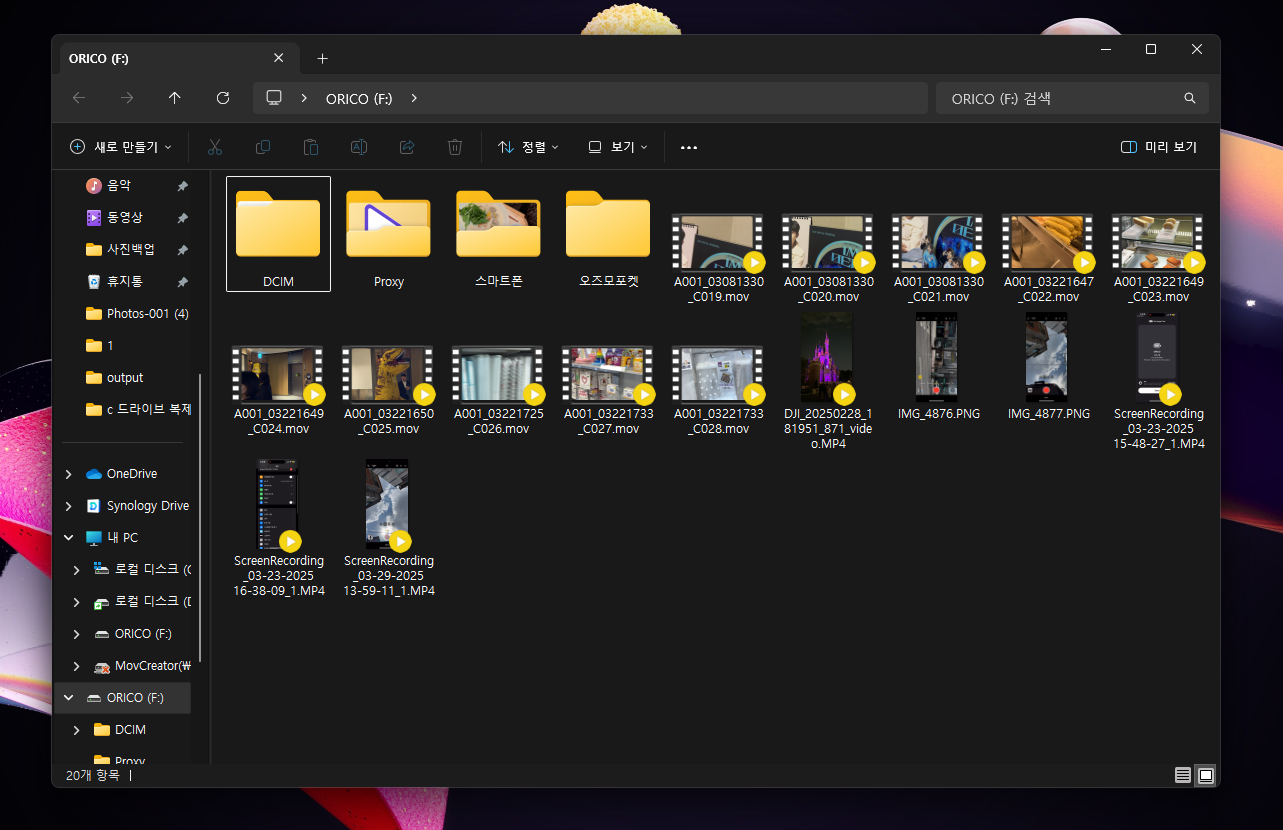Select A001_03221733_C028.mov video
Image resolution: width=1283 pixels, height=830 pixels.
718,390
